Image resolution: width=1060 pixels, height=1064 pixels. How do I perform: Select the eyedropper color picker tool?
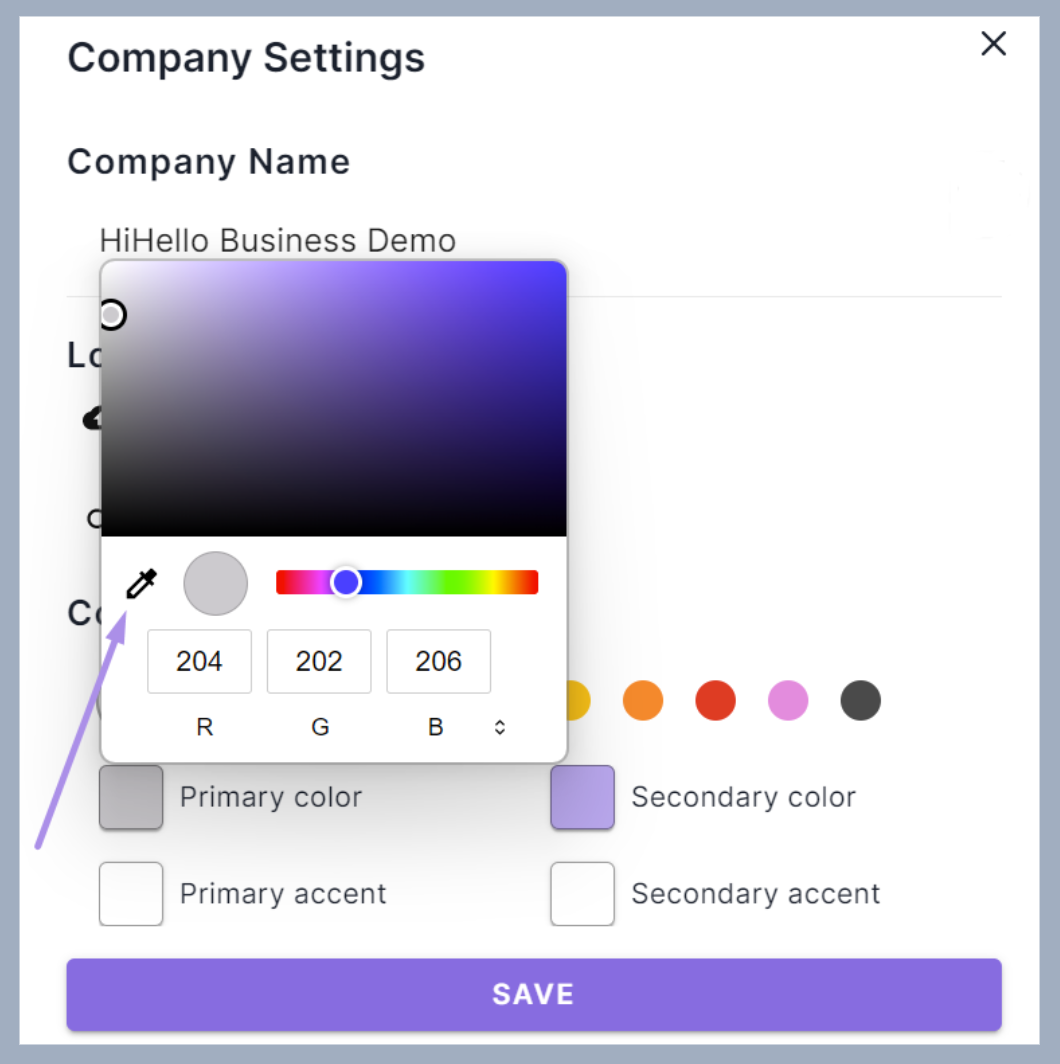point(142,584)
